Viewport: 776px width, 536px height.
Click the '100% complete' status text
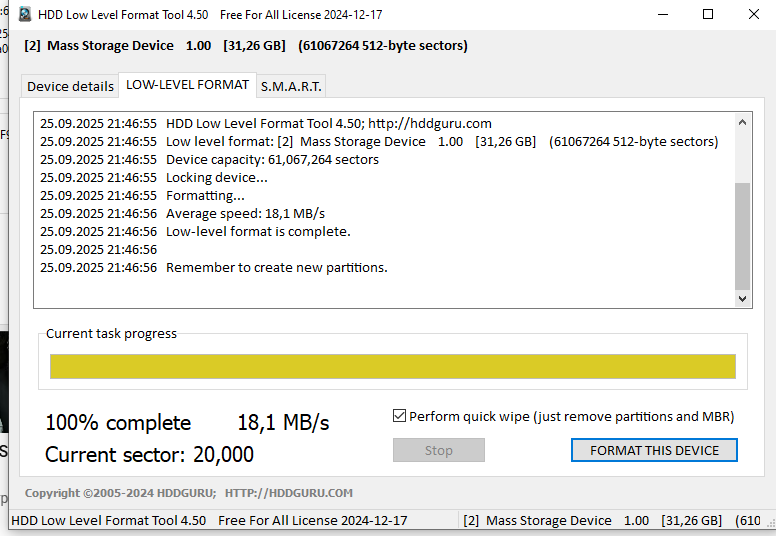(118, 423)
